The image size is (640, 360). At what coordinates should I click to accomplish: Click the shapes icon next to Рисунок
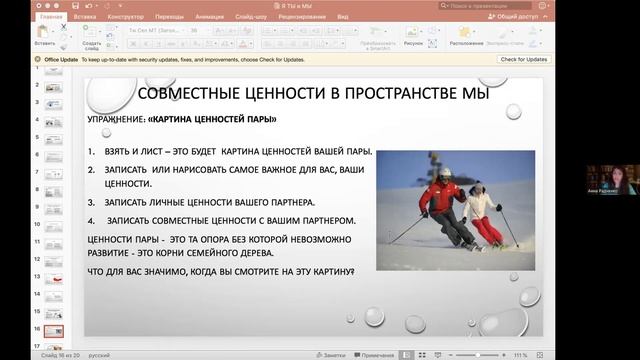pyautogui.click(x=432, y=31)
